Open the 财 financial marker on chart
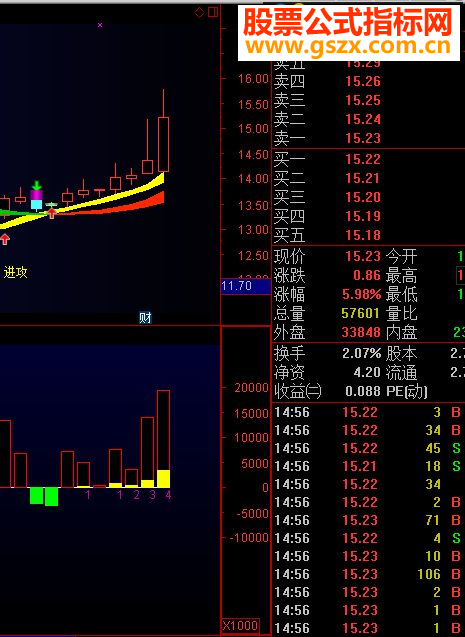The height and width of the screenshot is (637, 465). pyautogui.click(x=145, y=317)
